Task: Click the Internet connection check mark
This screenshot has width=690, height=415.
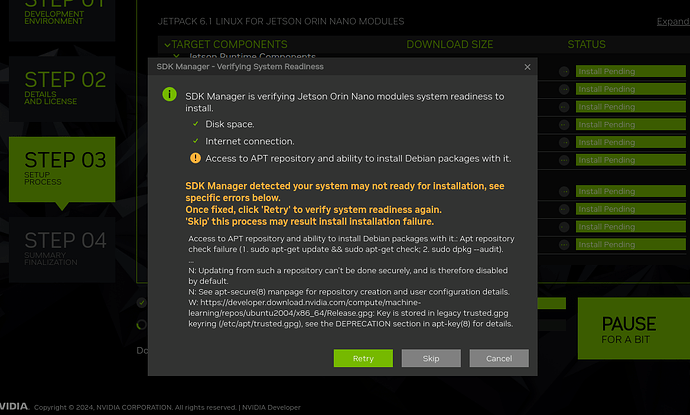Action: click(195, 141)
